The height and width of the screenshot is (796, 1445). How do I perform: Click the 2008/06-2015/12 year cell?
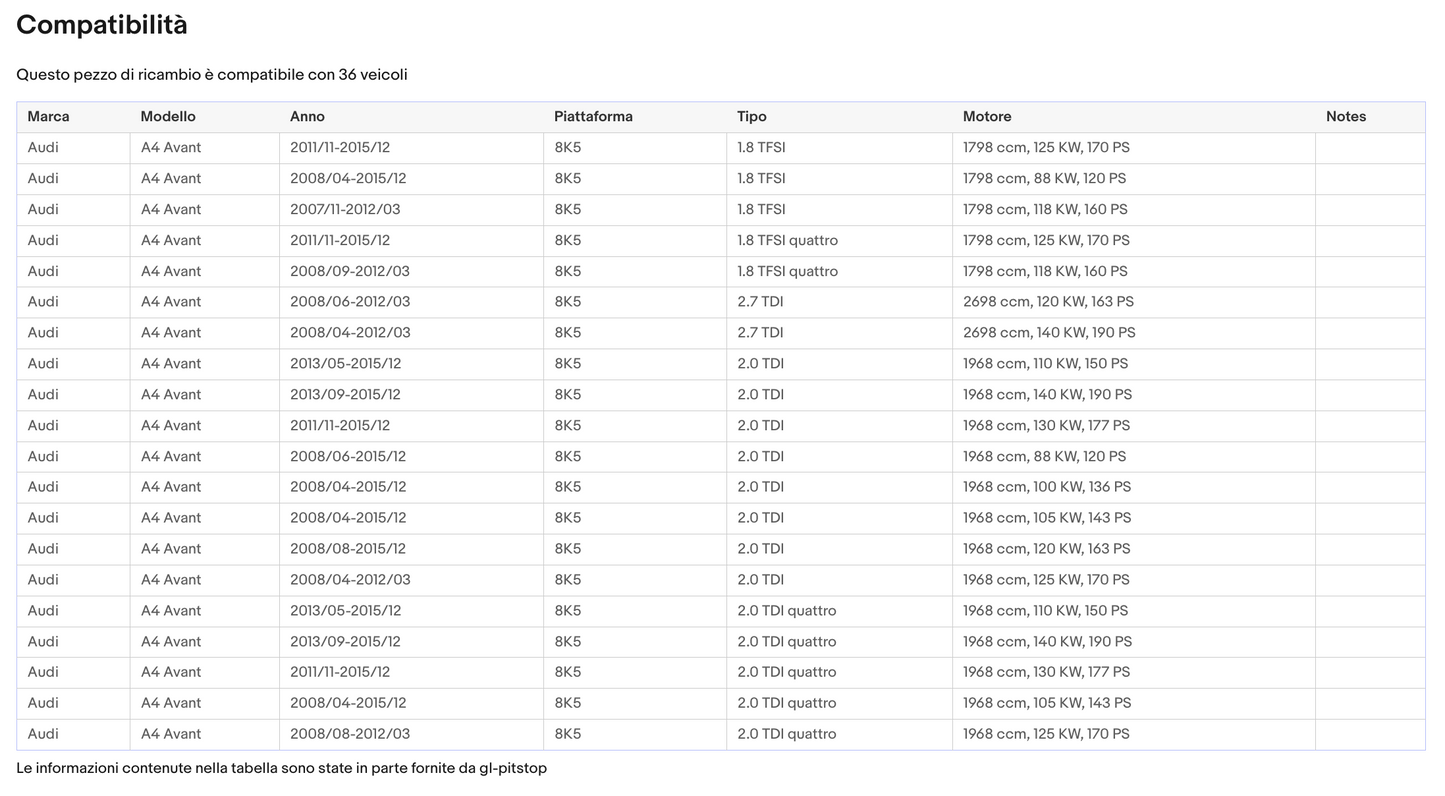coord(348,456)
